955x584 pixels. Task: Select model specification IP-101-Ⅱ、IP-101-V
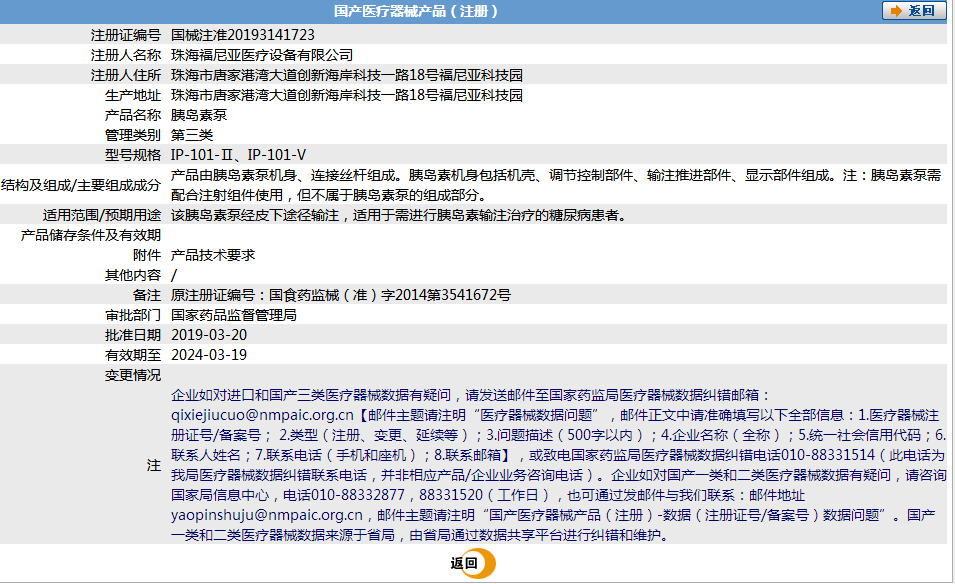[x=237, y=155]
